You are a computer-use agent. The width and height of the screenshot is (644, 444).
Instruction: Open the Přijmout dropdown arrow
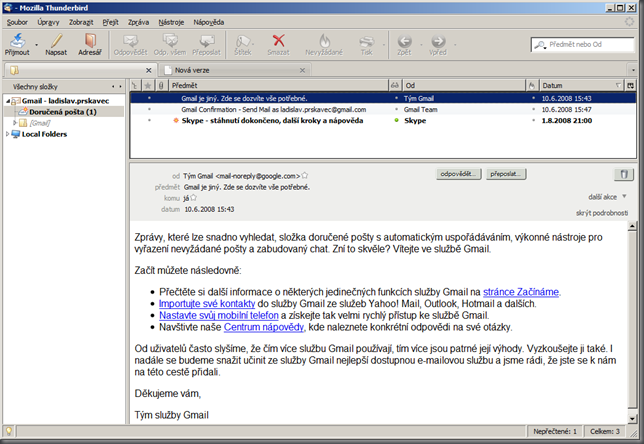pyautogui.click(x=36, y=44)
